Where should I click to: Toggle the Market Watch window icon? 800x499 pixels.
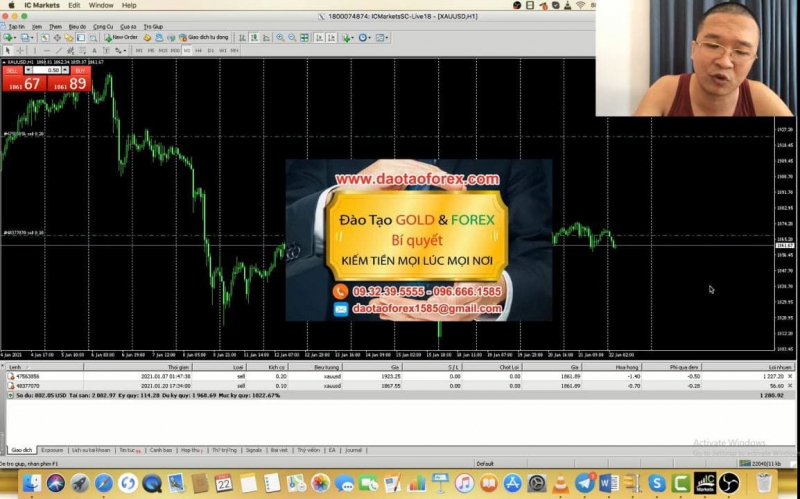coord(45,38)
